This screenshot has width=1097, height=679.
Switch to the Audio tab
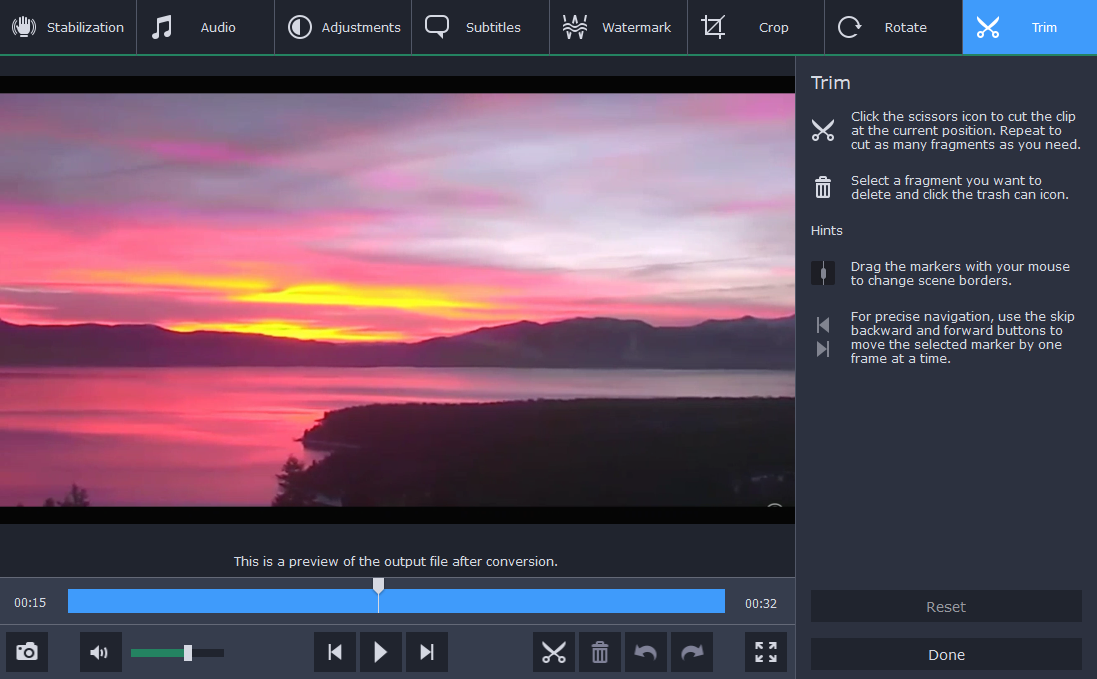click(205, 27)
